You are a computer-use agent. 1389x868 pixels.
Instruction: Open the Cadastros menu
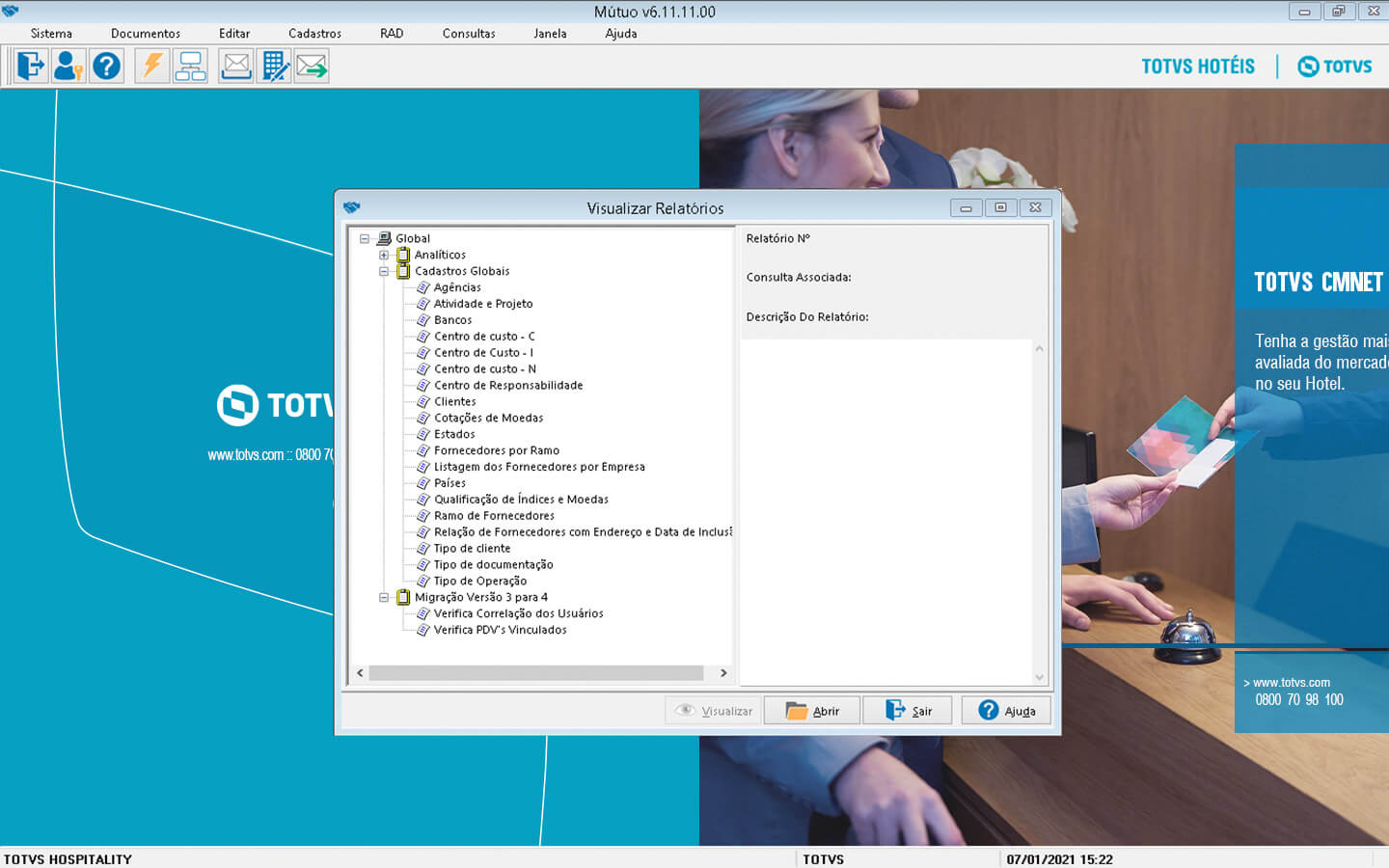pyautogui.click(x=314, y=34)
